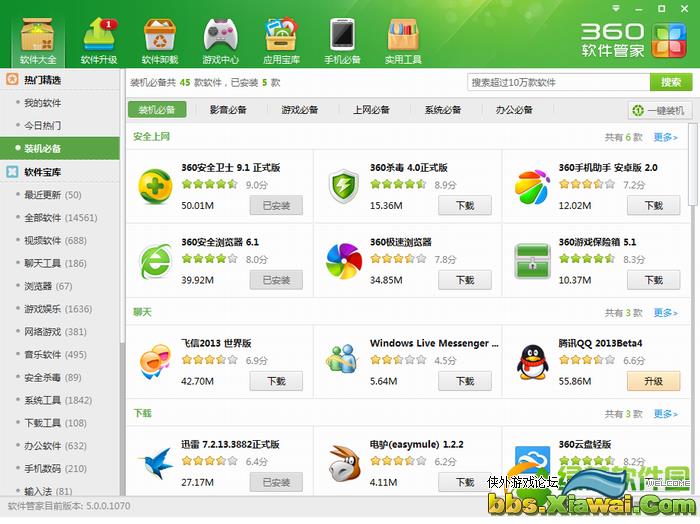Click the 飞信2013 chat bubbles icon
700x524 pixels.
click(x=155, y=362)
